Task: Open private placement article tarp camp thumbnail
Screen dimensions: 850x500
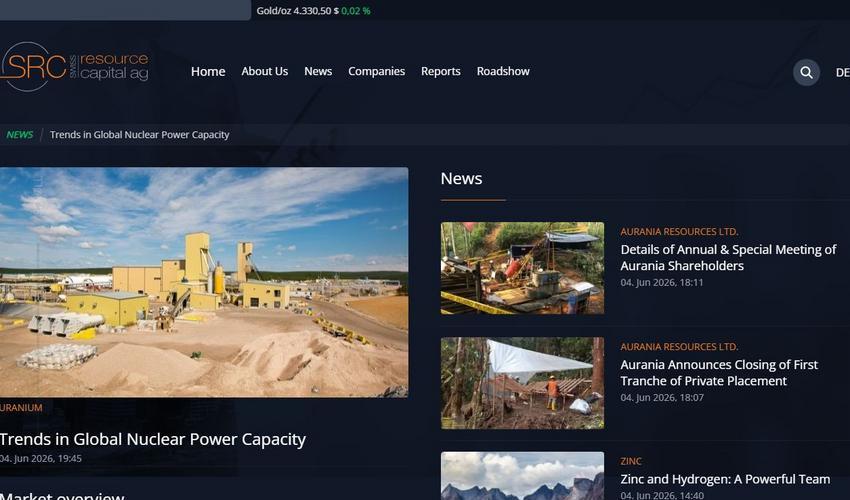Action: pyautogui.click(x=522, y=383)
